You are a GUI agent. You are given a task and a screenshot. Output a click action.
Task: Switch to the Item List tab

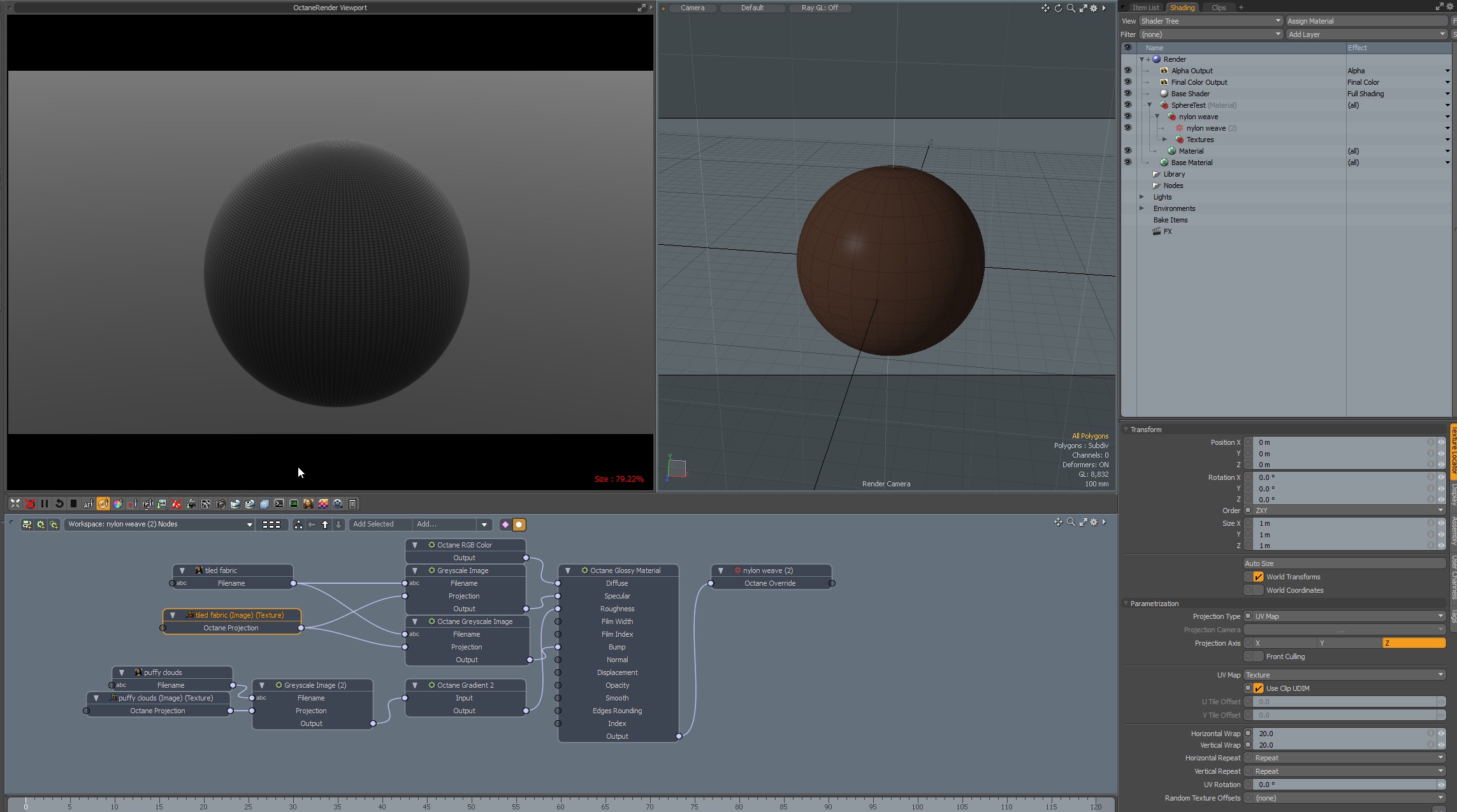click(1145, 8)
